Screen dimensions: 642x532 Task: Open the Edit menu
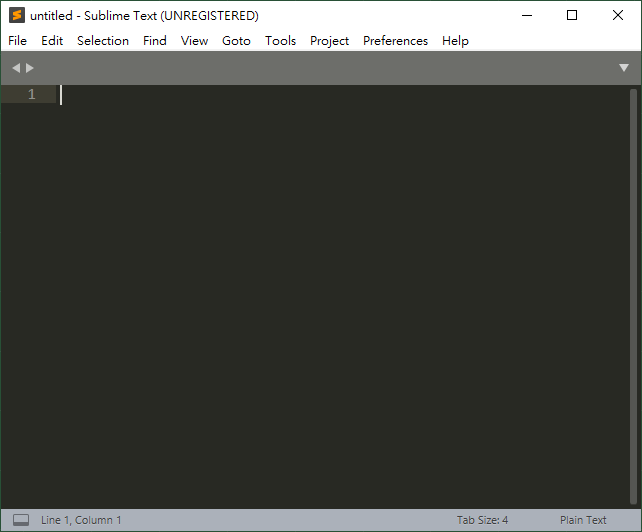[x=52, y=41]
